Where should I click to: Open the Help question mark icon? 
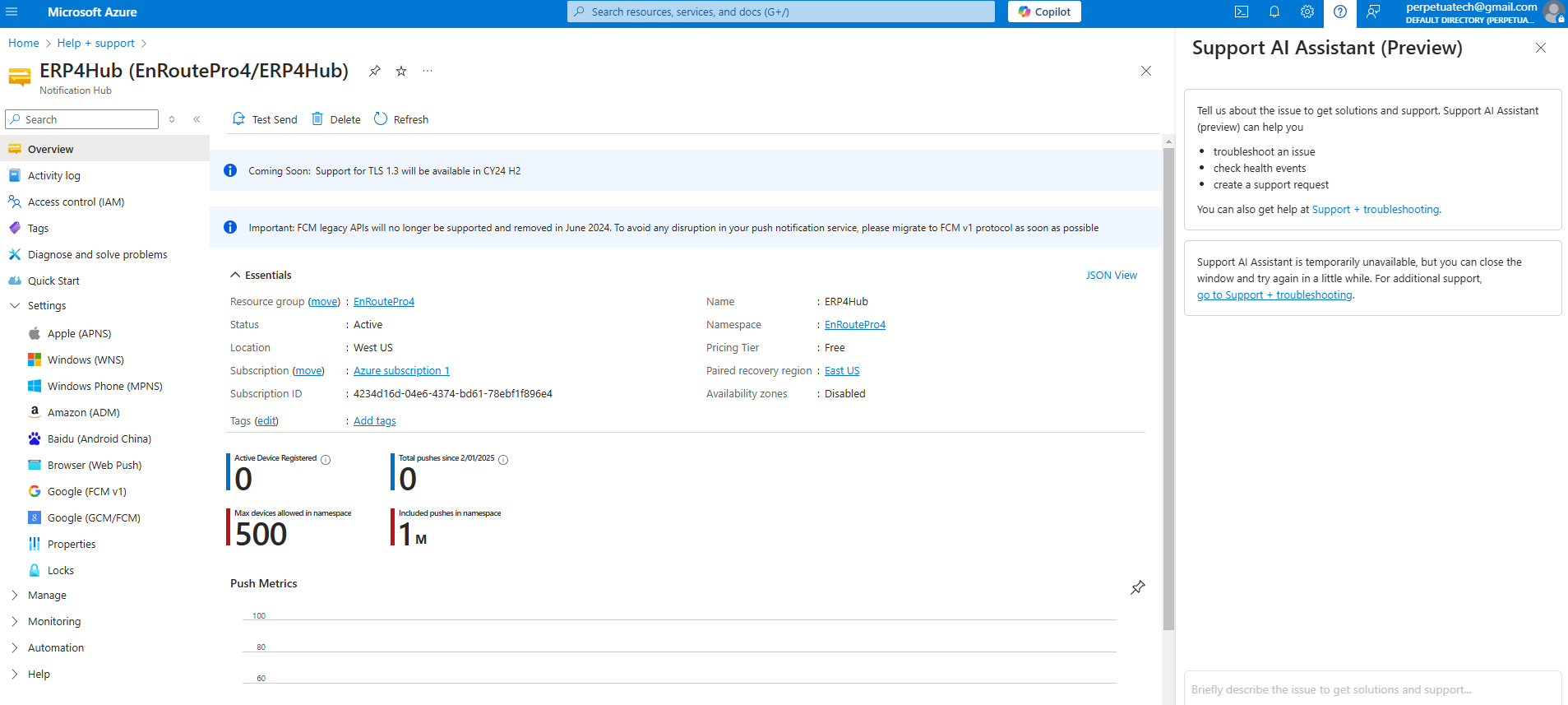(1340, 12)
